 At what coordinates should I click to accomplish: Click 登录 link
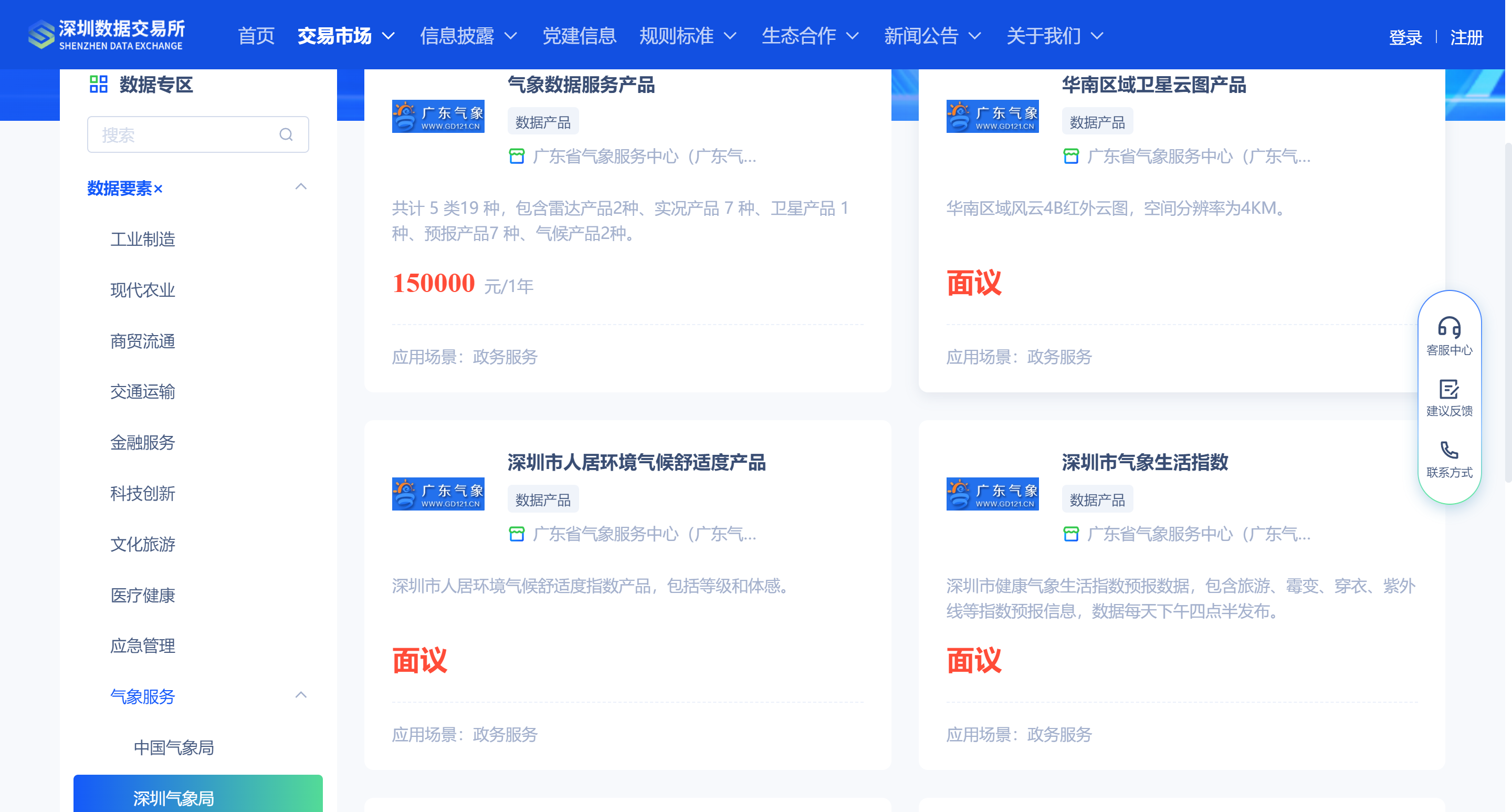click(x=1405, y=38)
